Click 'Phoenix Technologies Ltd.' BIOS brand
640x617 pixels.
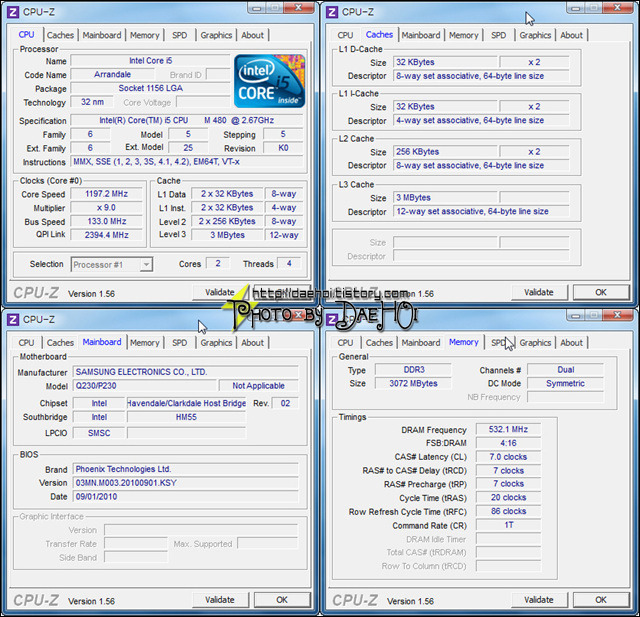tap(186, 469)
